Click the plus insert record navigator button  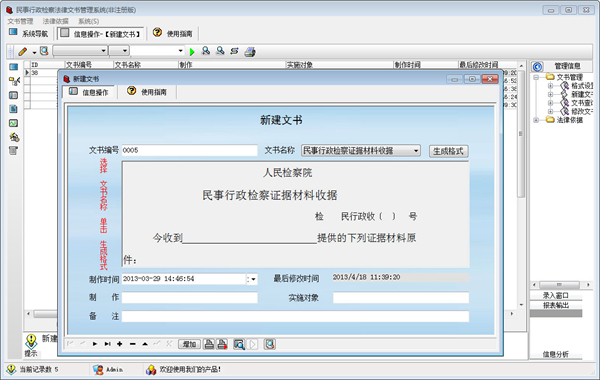tap(120, 344)
